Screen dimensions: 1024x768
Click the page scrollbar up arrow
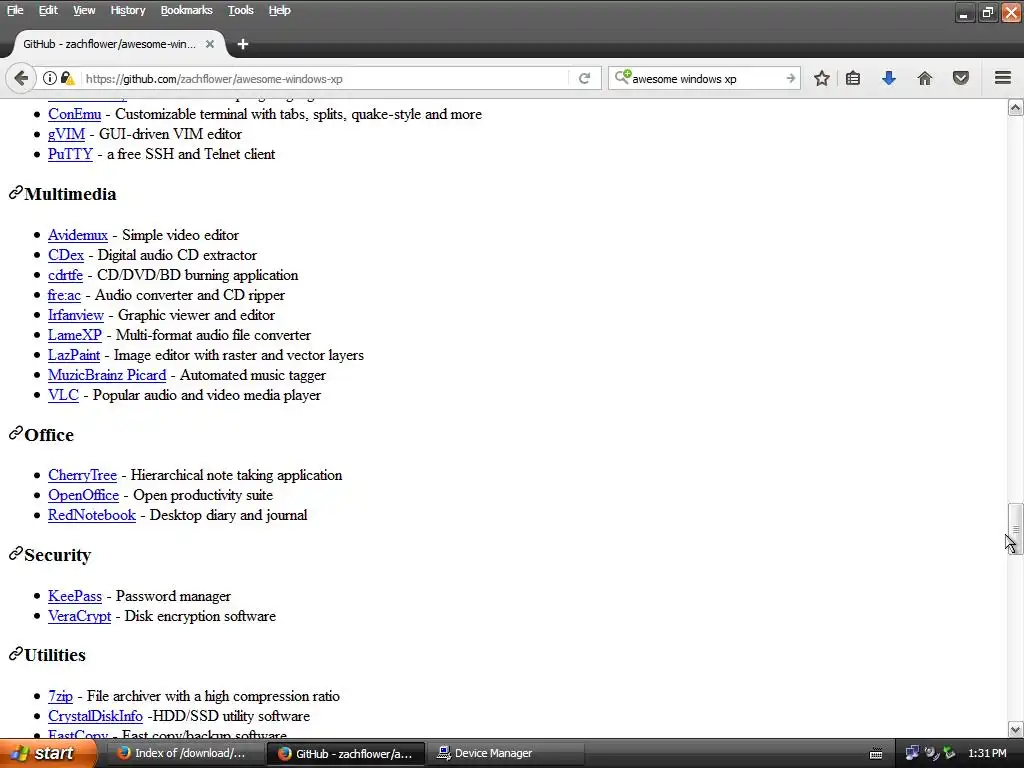[1015, 108]
